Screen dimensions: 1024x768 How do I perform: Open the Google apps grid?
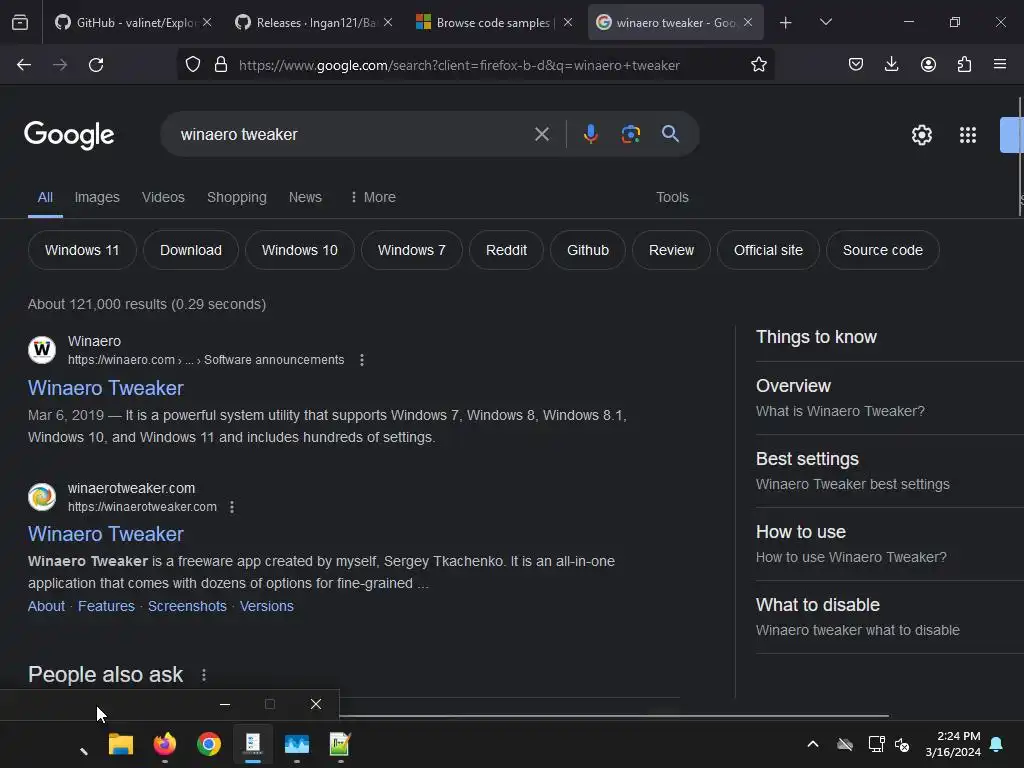(968, 135)
